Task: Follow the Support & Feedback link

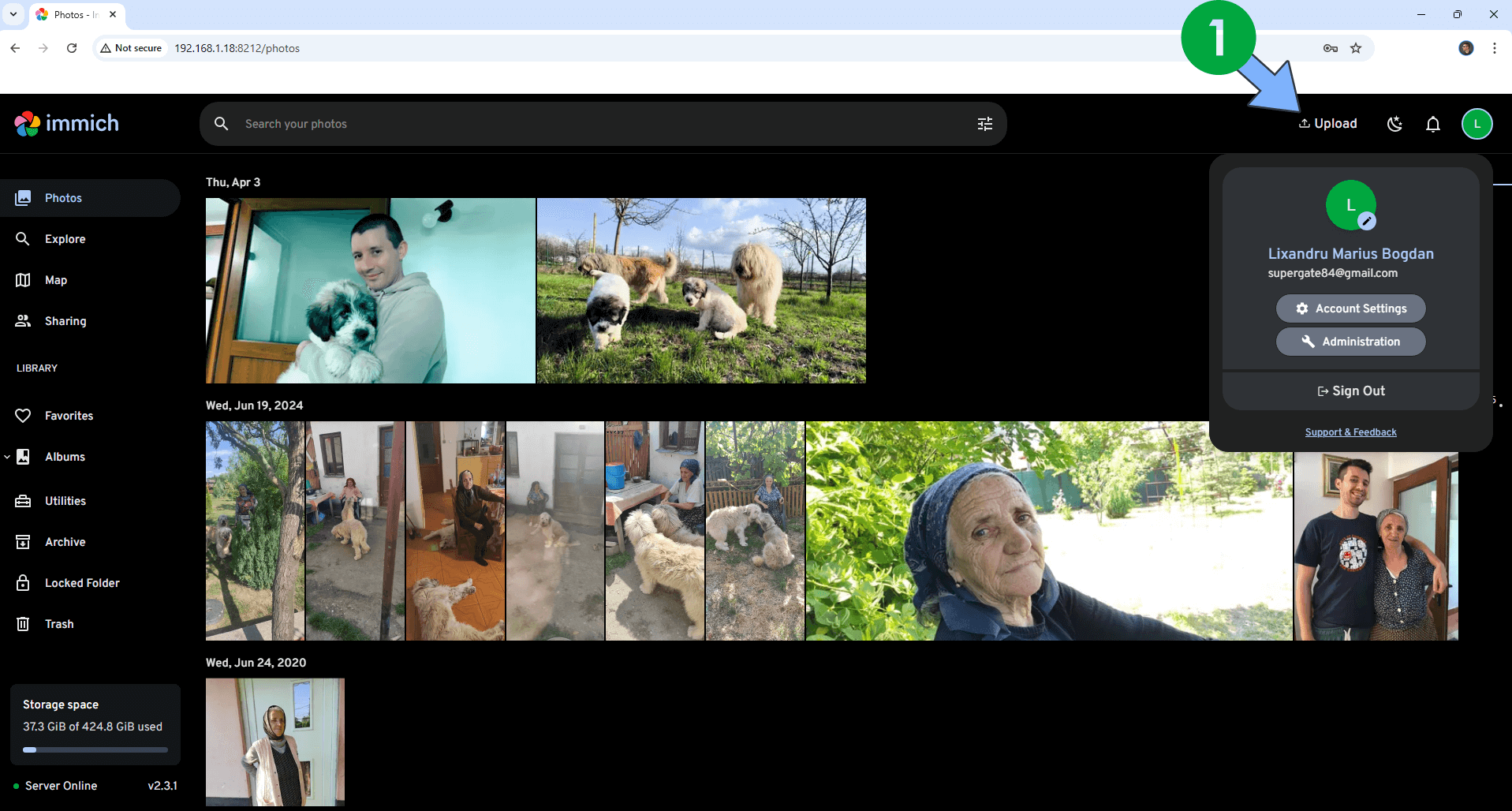Action: click(x=1350, y=432)
